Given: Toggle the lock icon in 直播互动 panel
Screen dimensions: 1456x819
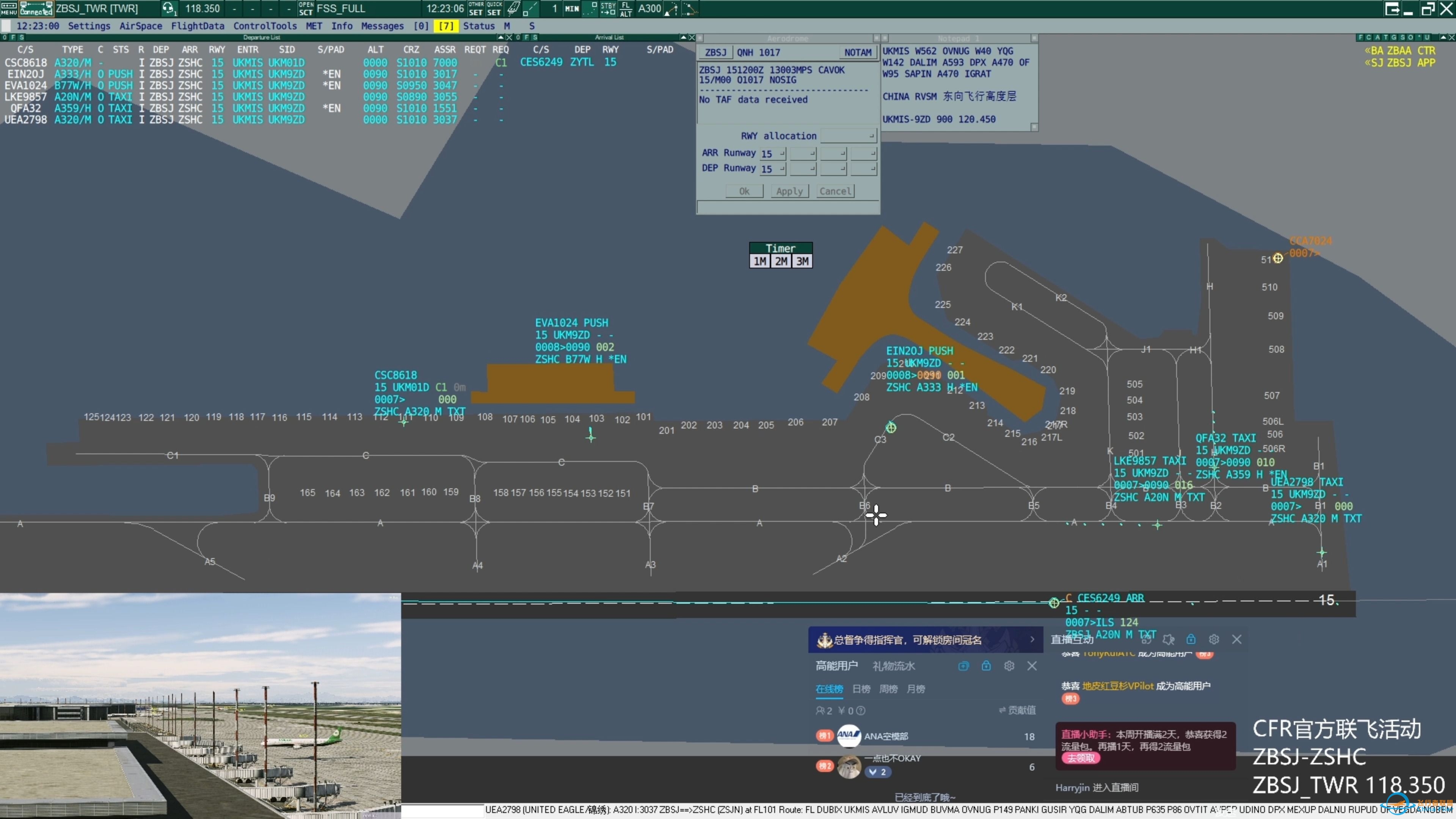Looking at the screenshot, I should click(1191, 639).
